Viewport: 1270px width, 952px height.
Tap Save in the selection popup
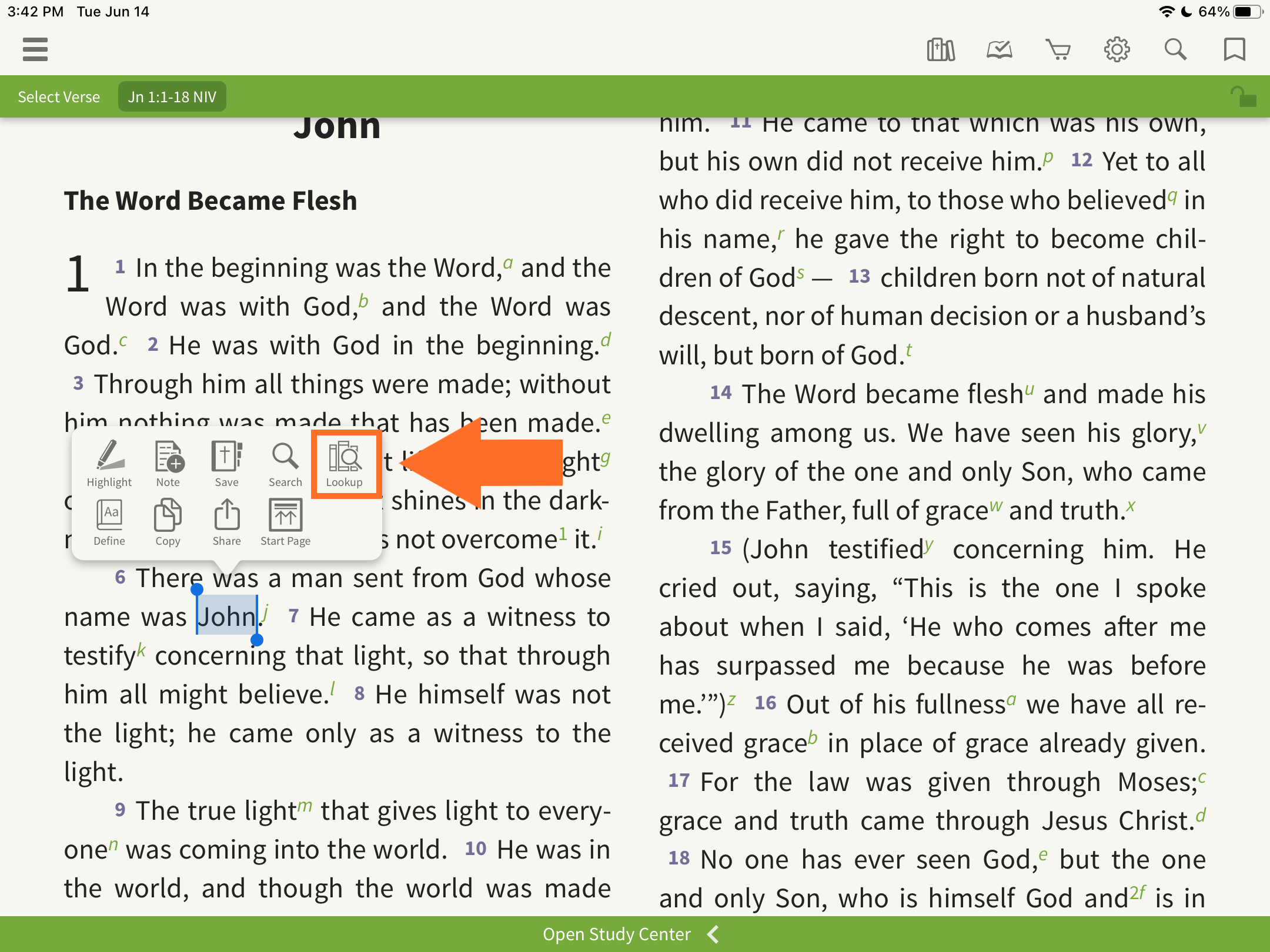pos(227,464)
